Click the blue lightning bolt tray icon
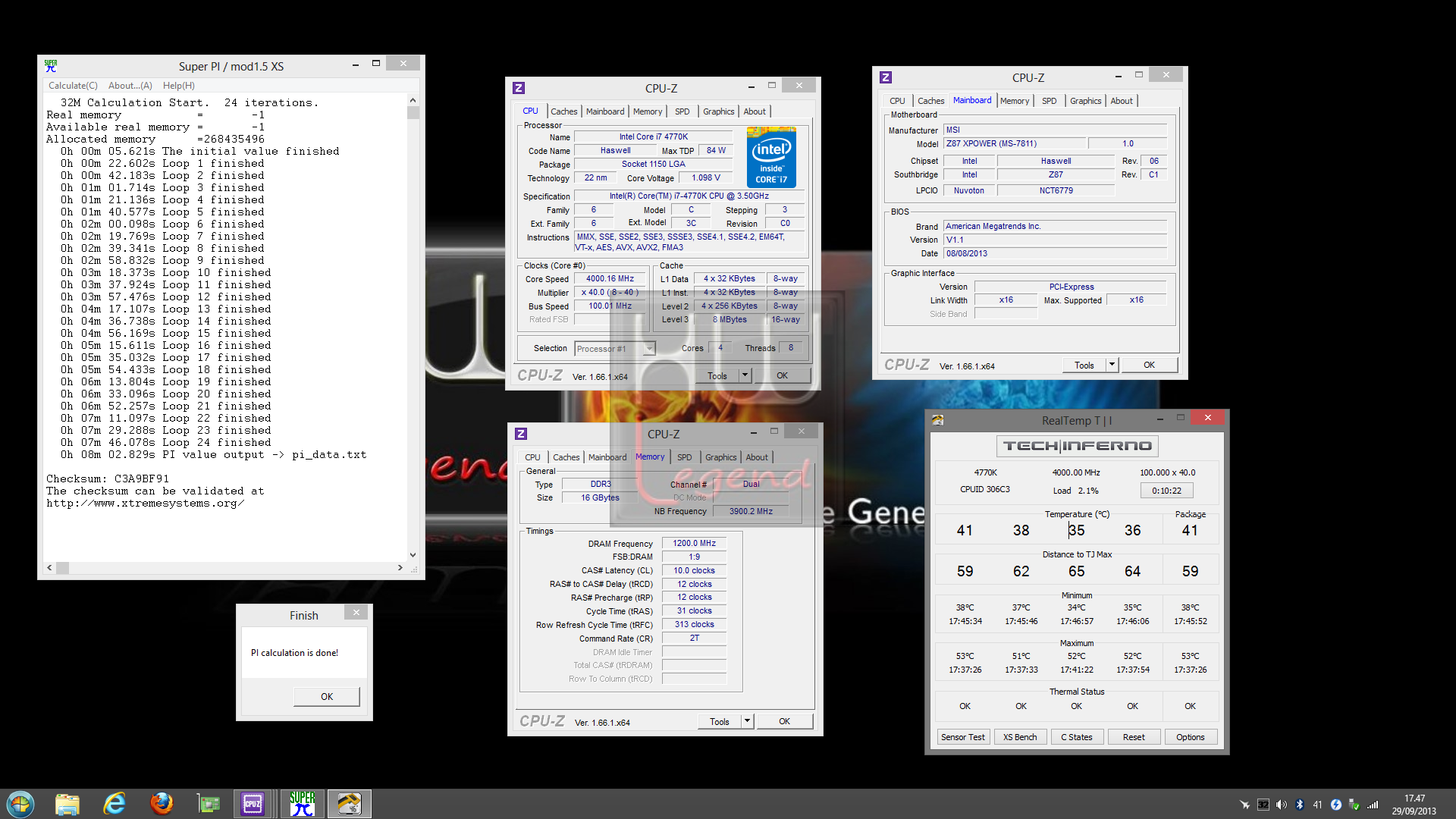1456x819 pixels. [x=1335, y=805]
